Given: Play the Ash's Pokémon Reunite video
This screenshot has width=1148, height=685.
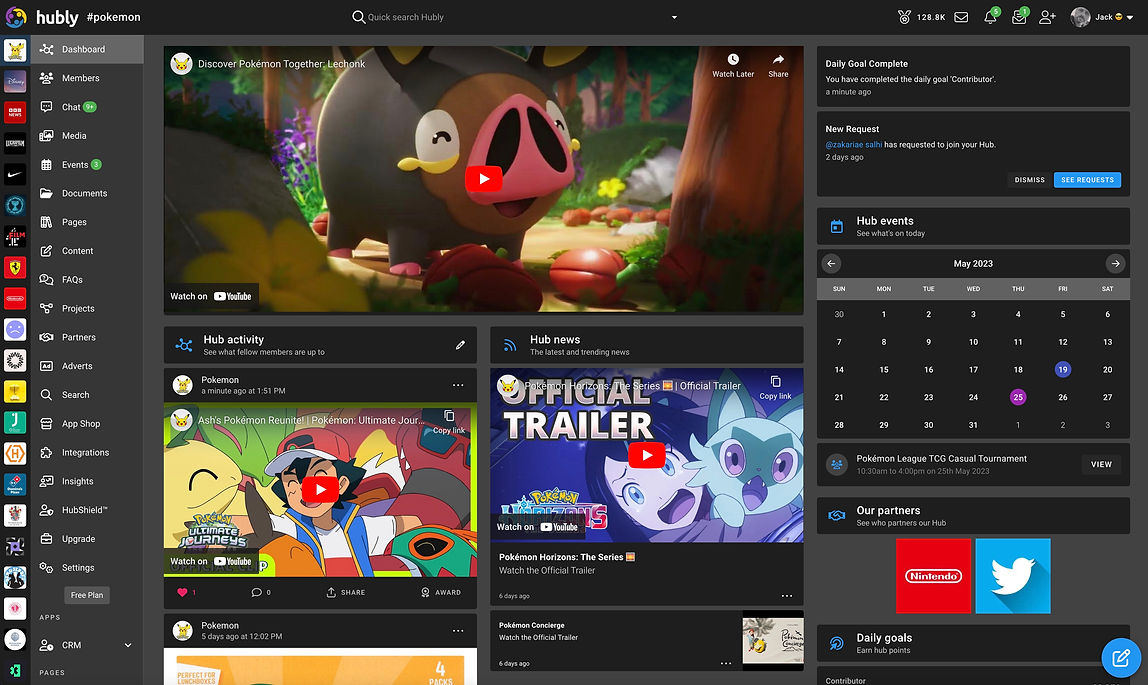Looking at the screenshot, I should tap(320, 489).
